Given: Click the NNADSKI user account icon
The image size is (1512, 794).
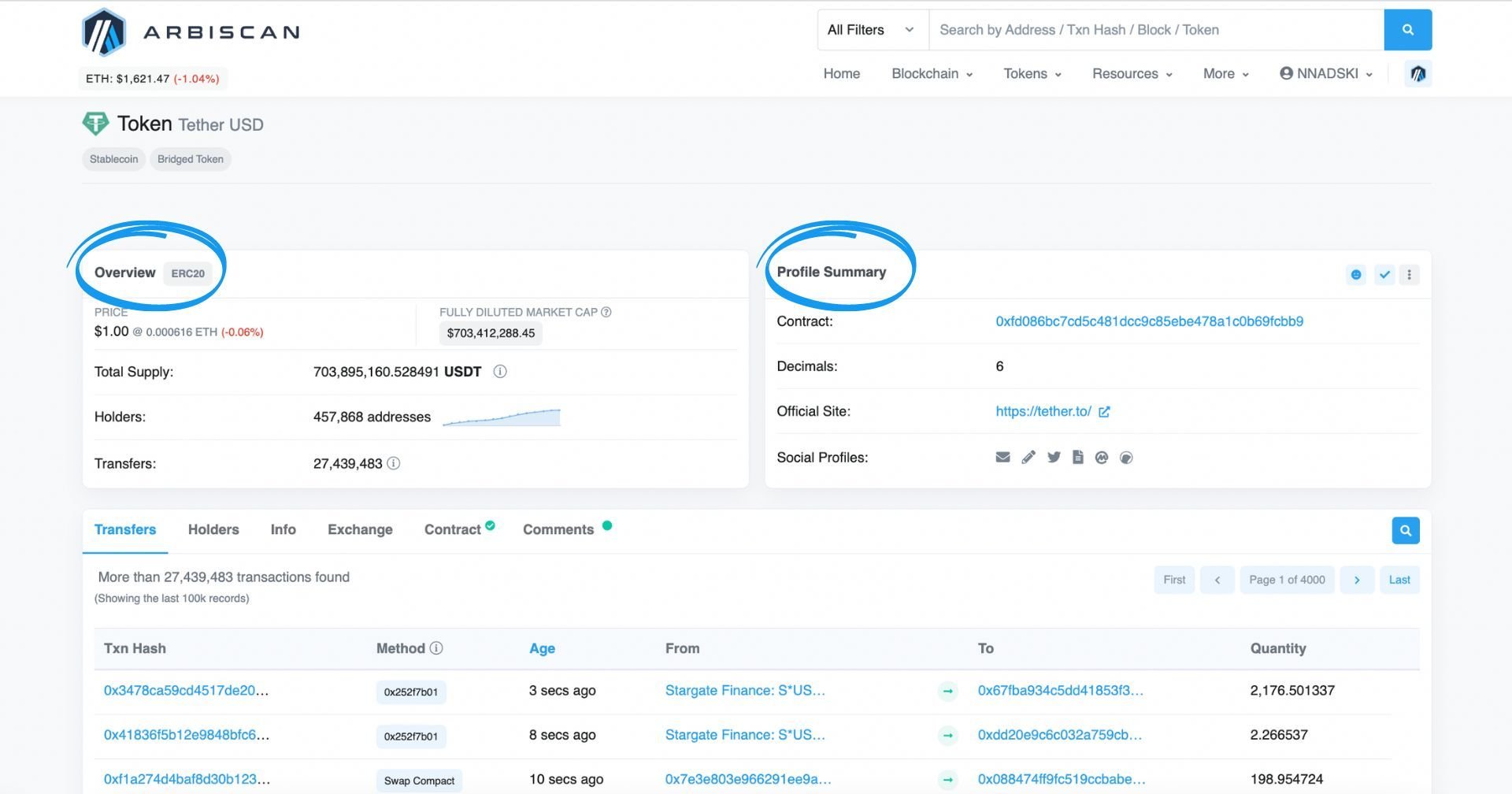Looking at the screenshot, I should [1287, 73].
